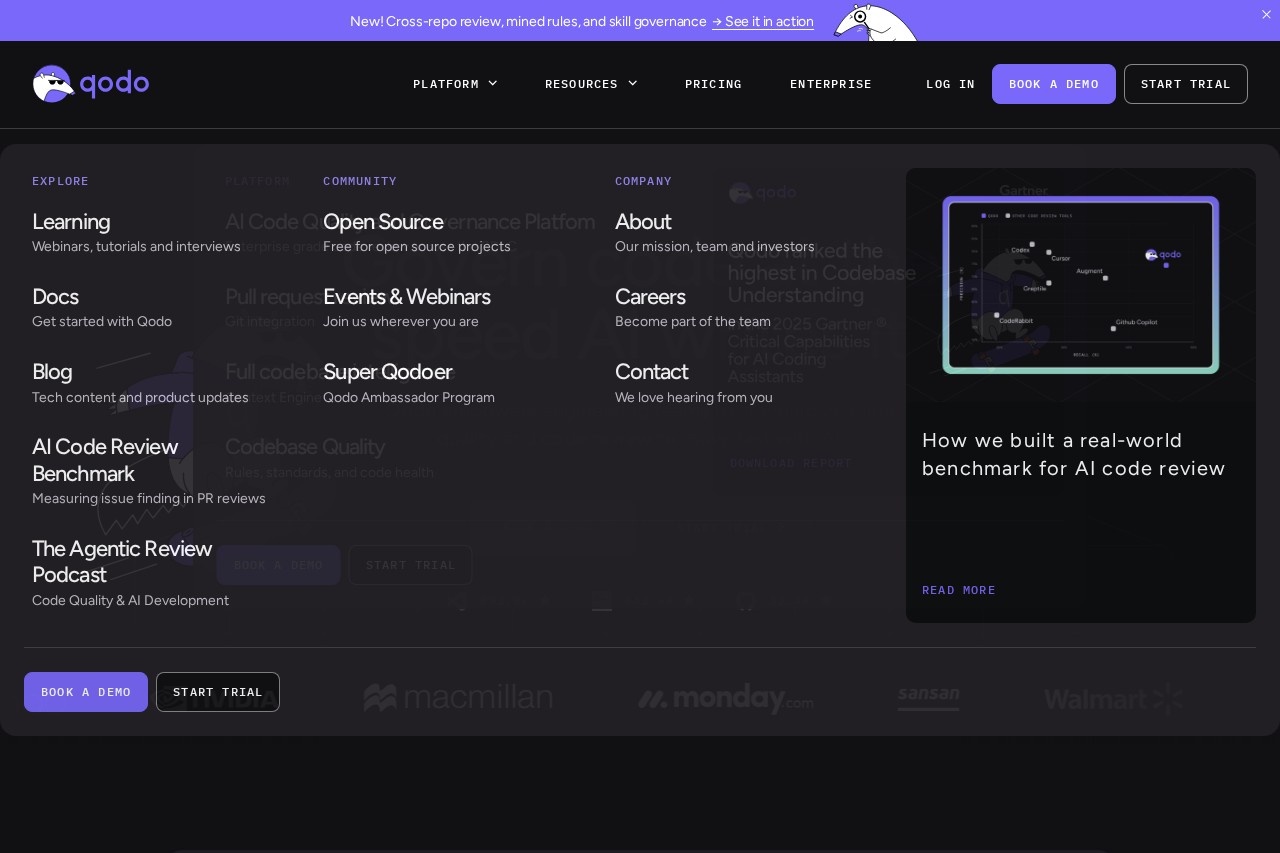
Task: Click Book a Demo in menu footer
Action: point(86,692)
